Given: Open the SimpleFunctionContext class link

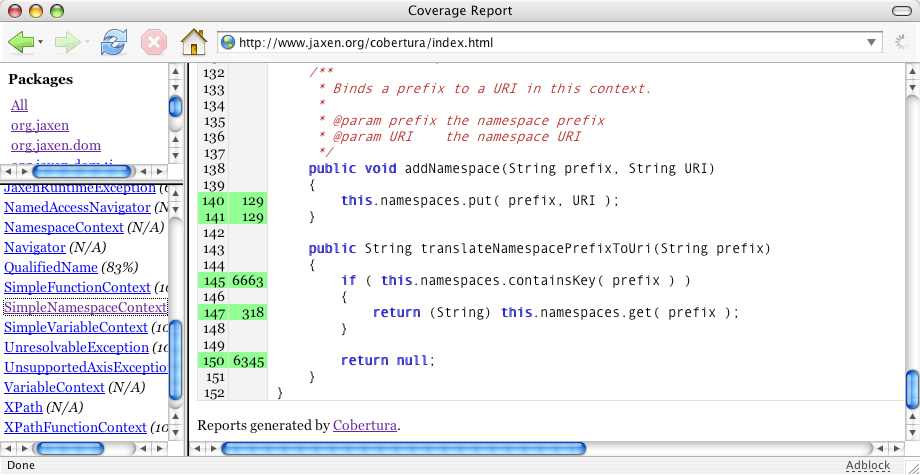Looking at the screenshot, I should tap(77, 287).
